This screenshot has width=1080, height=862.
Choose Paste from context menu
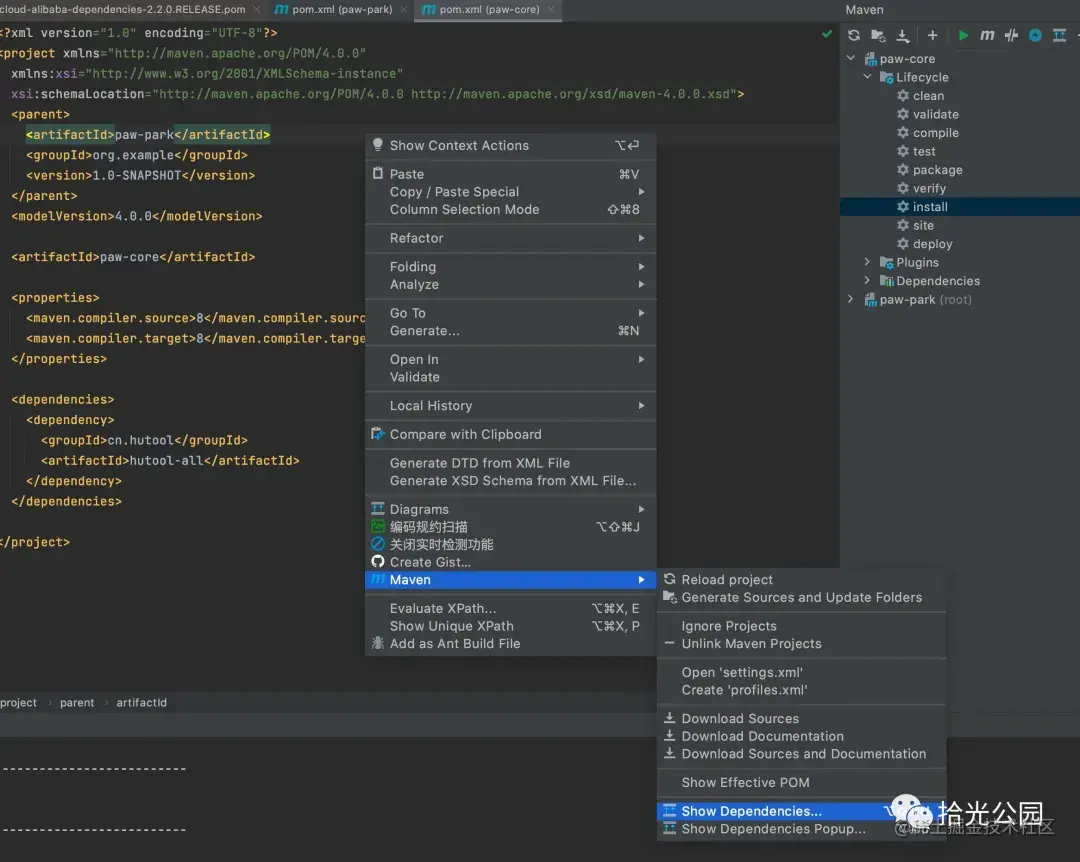click(x=510, y=174)
